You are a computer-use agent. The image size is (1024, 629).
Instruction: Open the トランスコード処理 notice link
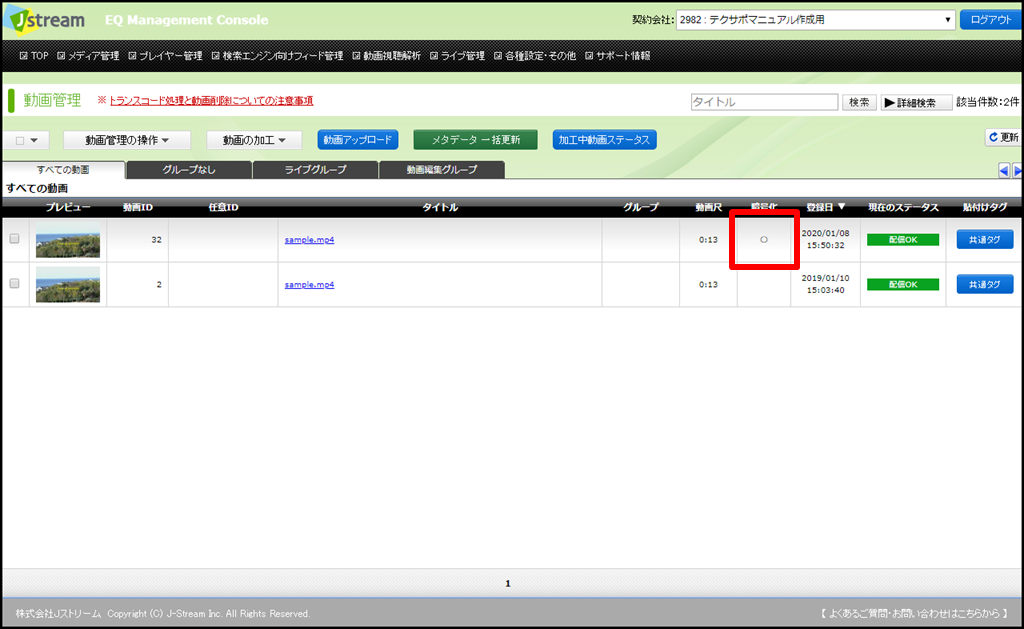point(211,101)
